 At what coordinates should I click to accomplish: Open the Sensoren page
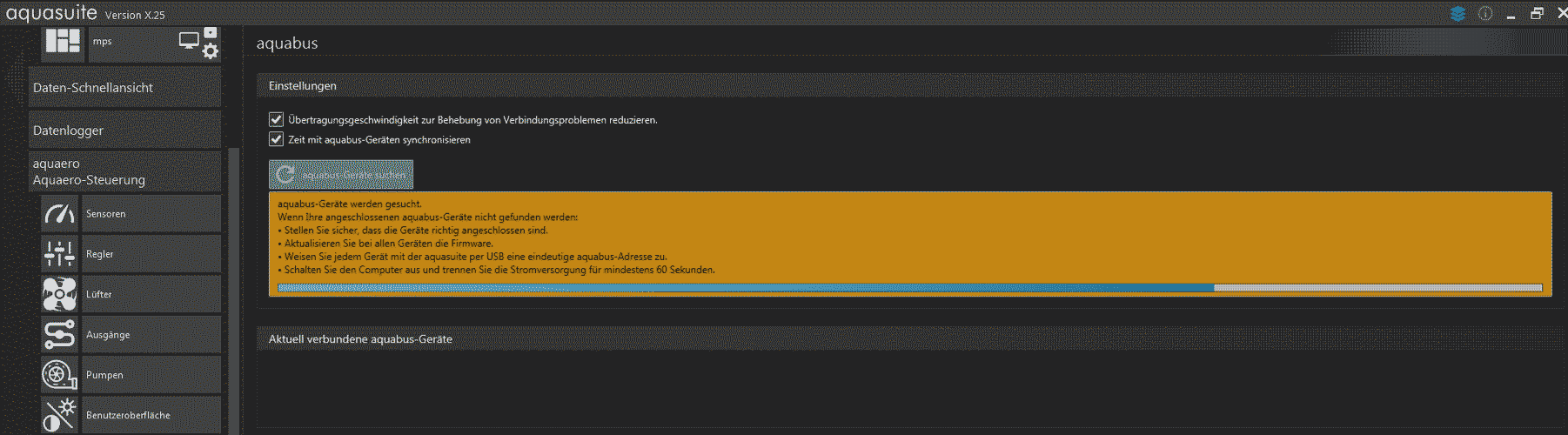[151, 214]
